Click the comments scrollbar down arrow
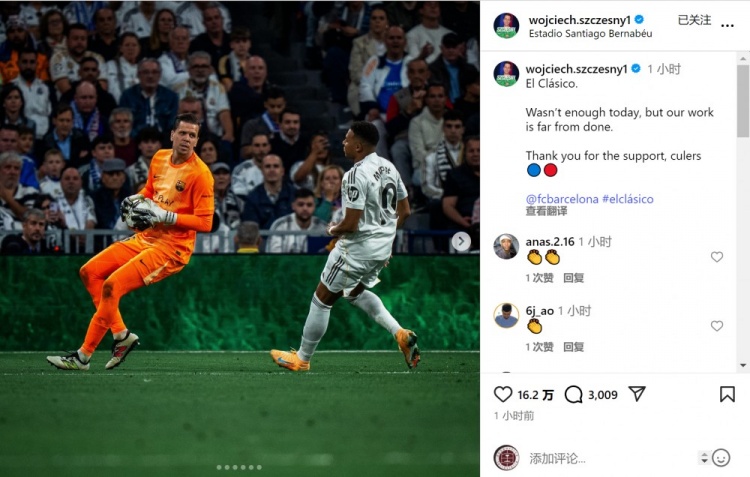The height and width of the screenshot is (477, 750). coord(743,365)
